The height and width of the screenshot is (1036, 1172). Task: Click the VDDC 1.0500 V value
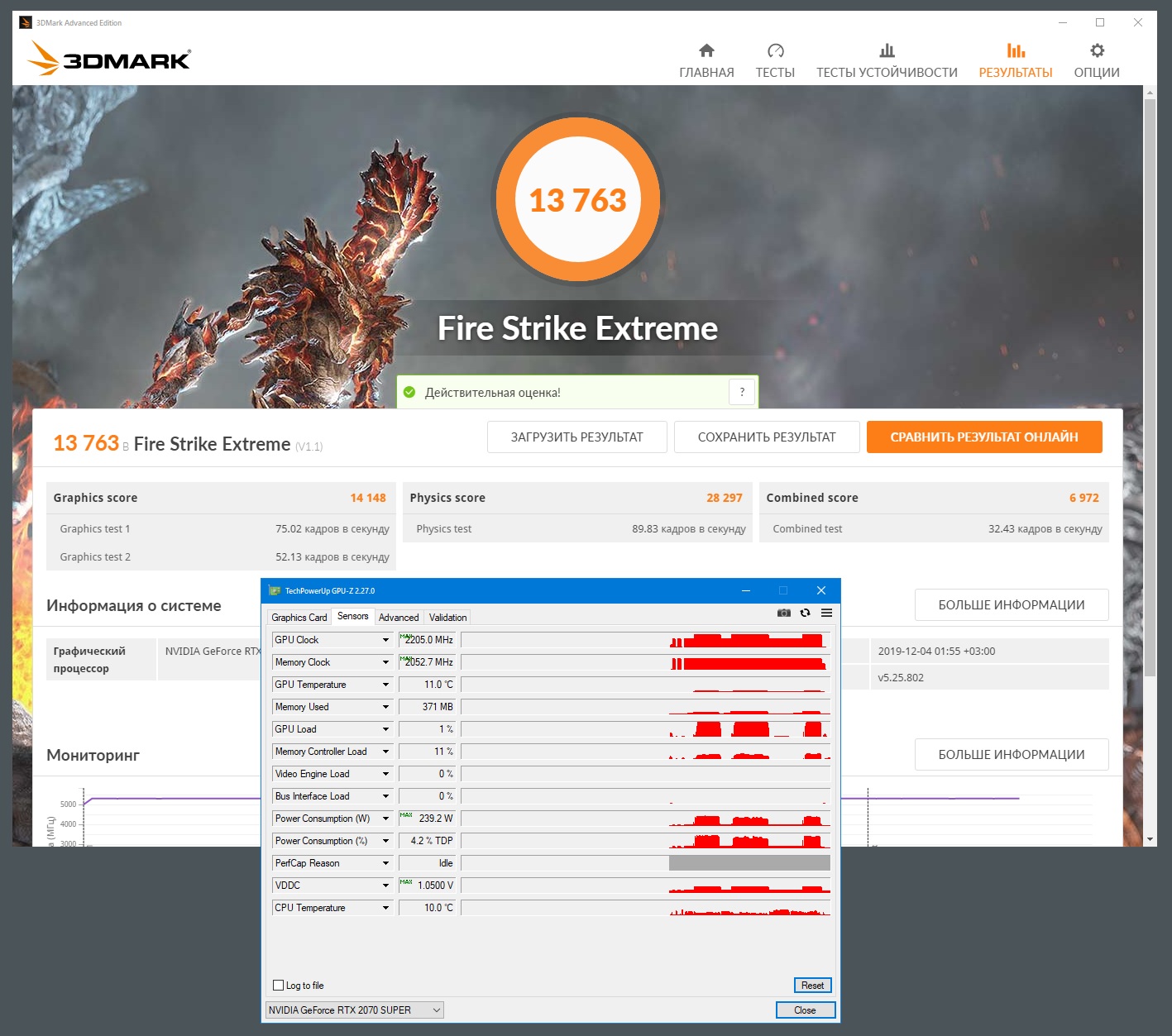click(x=428, y=886)
